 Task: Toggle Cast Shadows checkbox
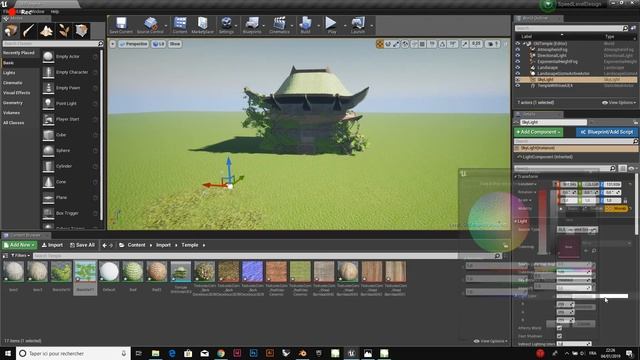click(559, 336)
